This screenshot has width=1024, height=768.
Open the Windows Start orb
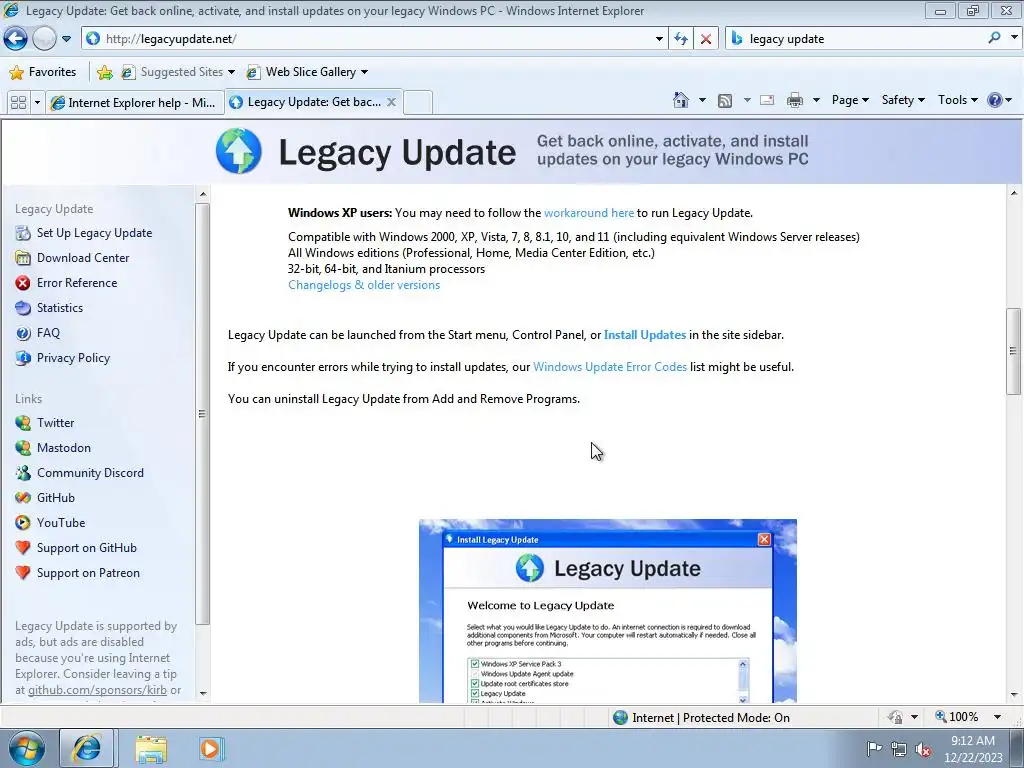tap(27, 748)
